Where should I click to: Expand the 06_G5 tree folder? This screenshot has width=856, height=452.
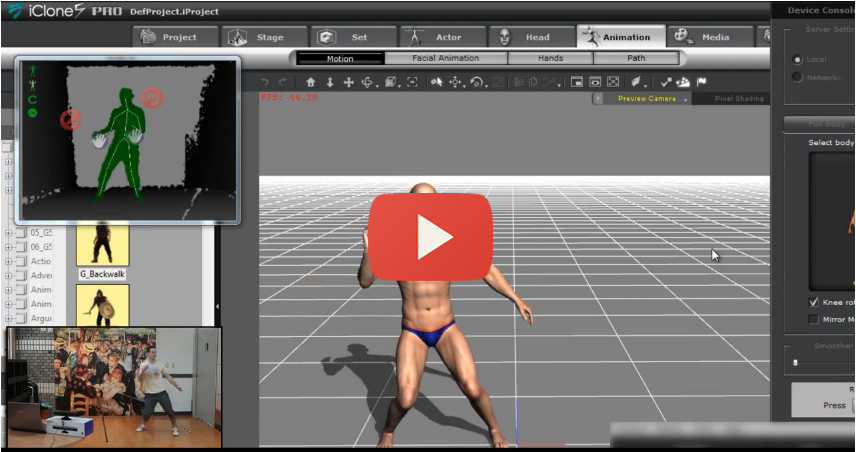point(9,247)
